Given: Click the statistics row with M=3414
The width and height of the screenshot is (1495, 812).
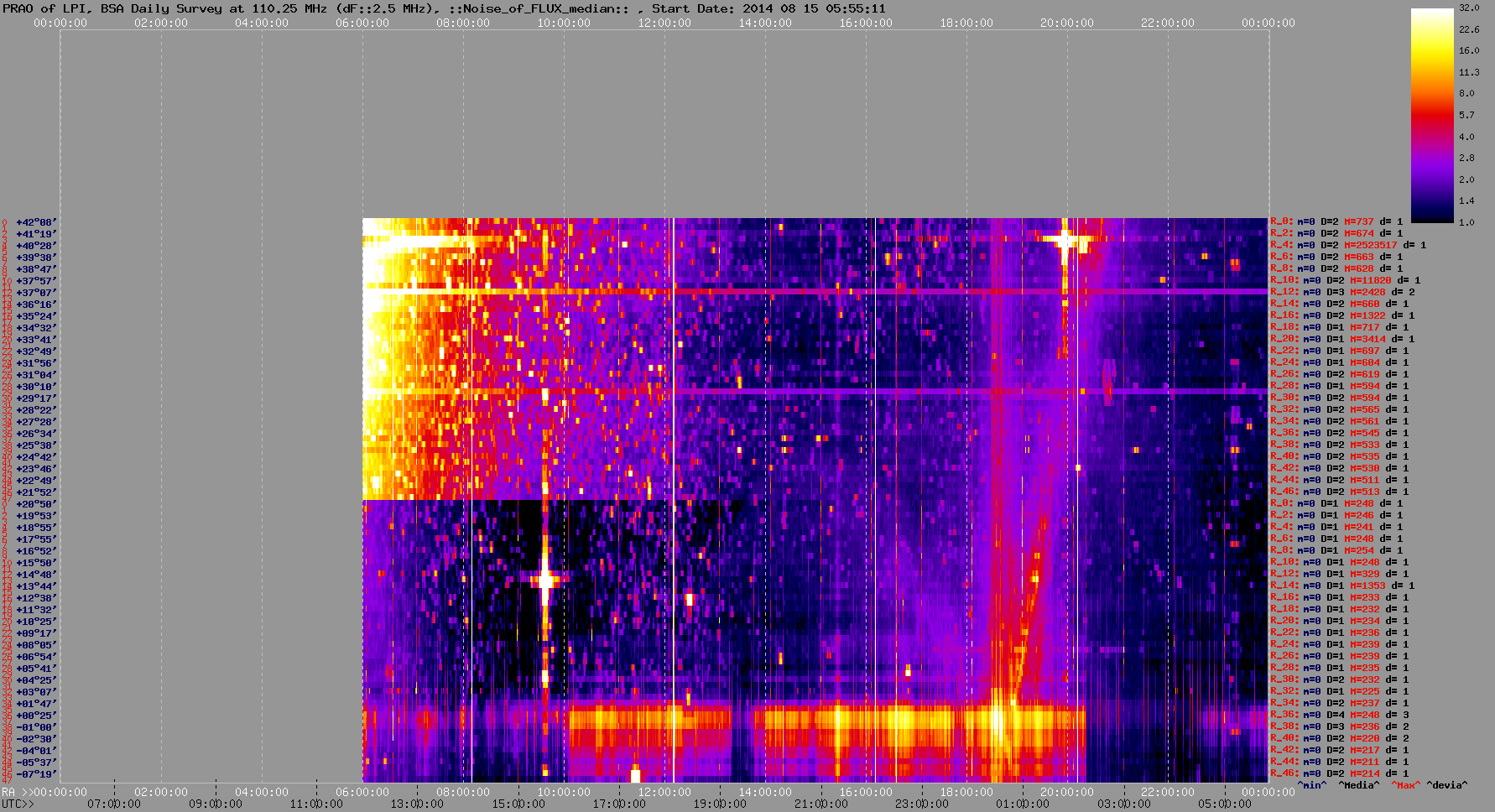Looking at the screenshot, I should 1342,339.
